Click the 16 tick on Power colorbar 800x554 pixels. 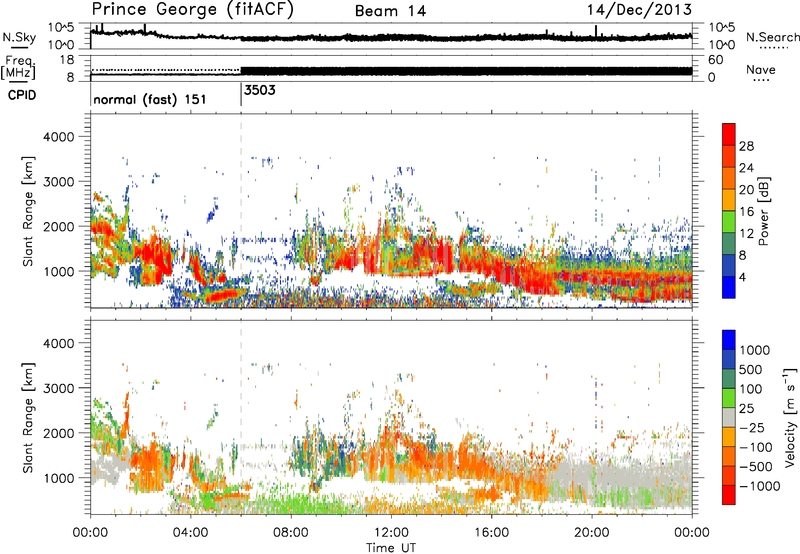746,212
